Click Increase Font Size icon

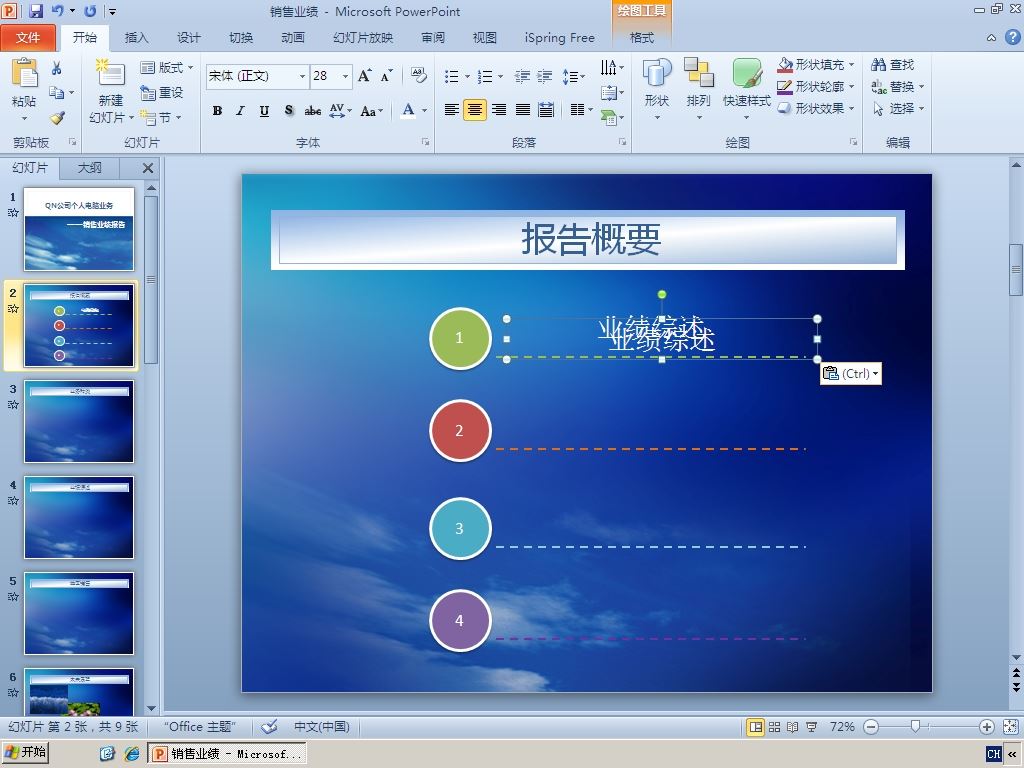[x=365, y=76]
